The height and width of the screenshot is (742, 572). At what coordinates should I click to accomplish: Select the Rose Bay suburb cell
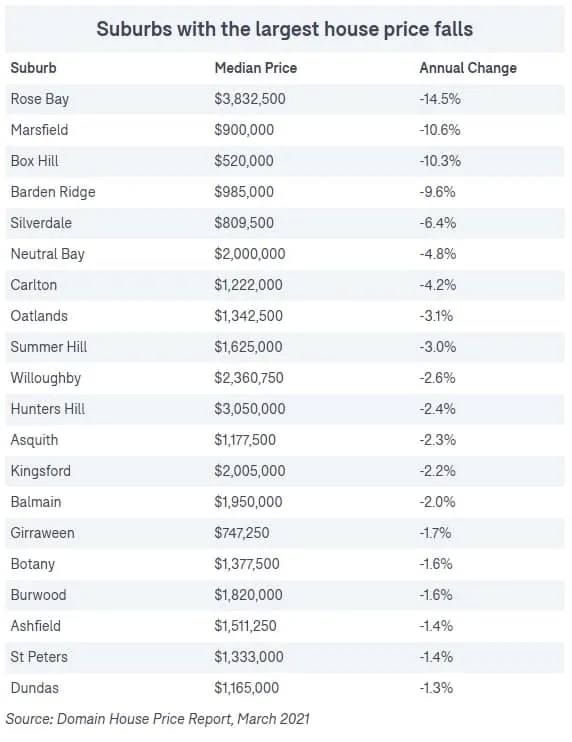pos(40,99)
